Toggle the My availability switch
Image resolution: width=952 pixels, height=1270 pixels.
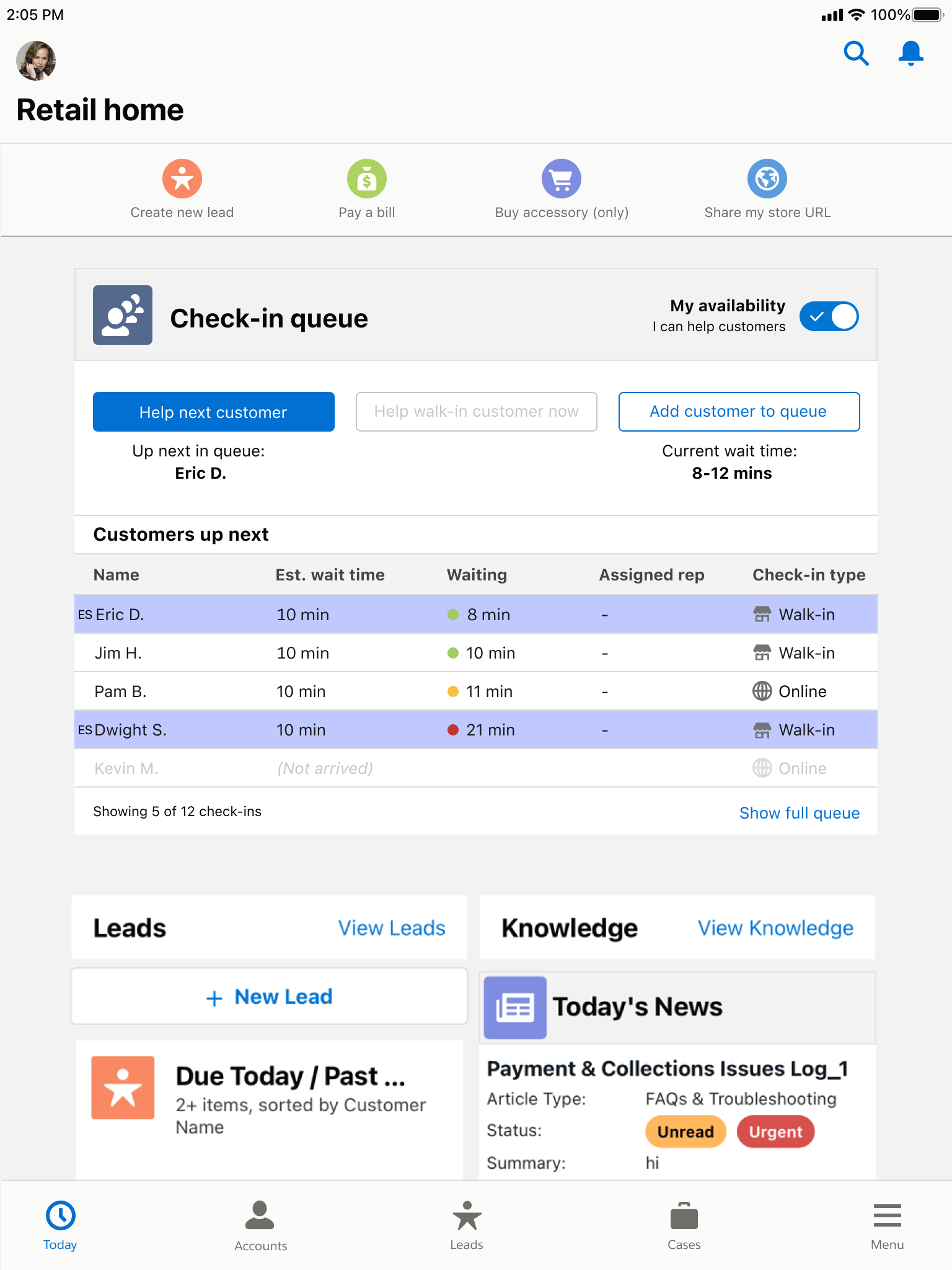point(829,316)
